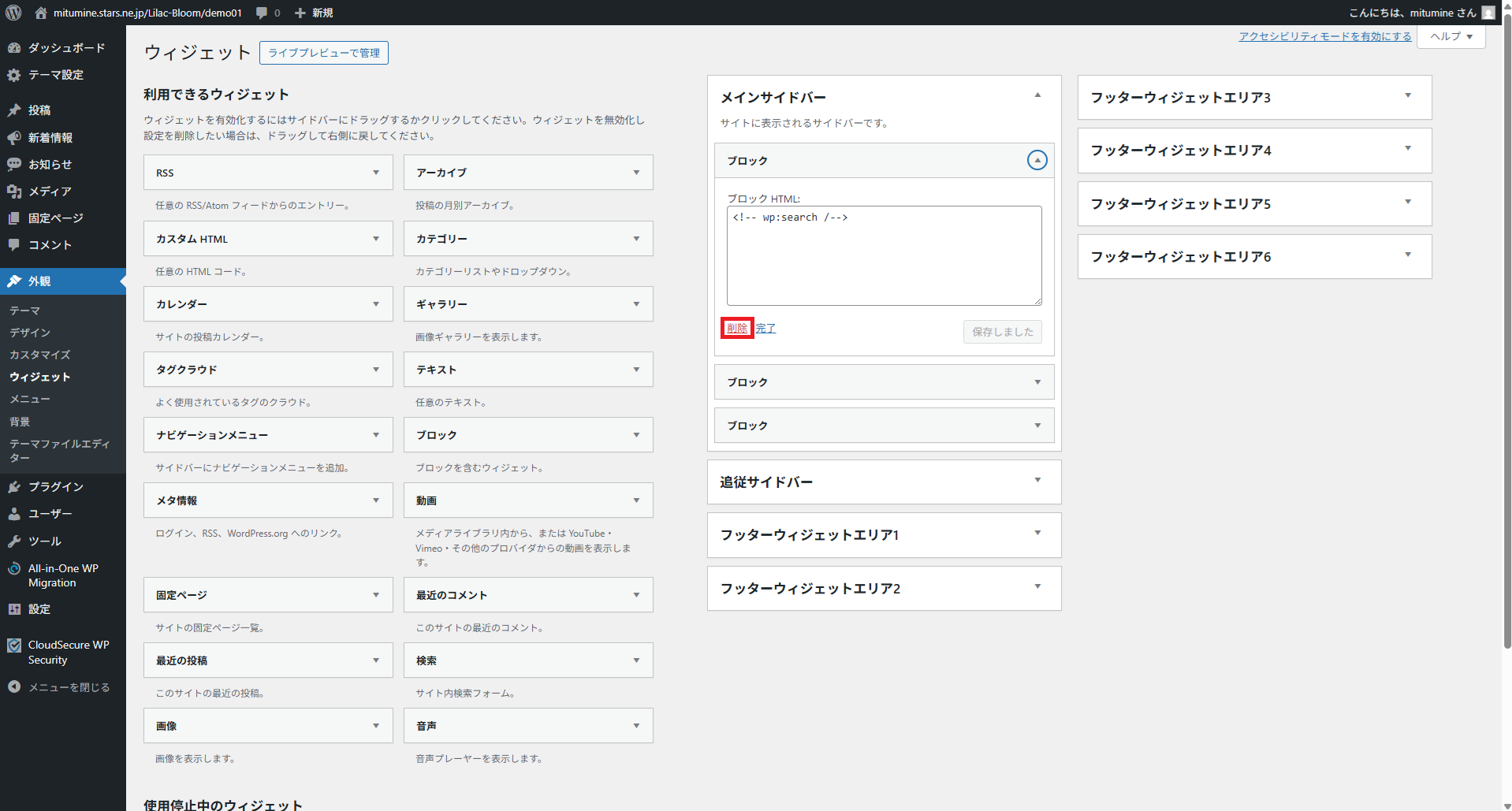
Task: Expand フッターウィジェットエリア3 panel
Action: point(1407,96)
